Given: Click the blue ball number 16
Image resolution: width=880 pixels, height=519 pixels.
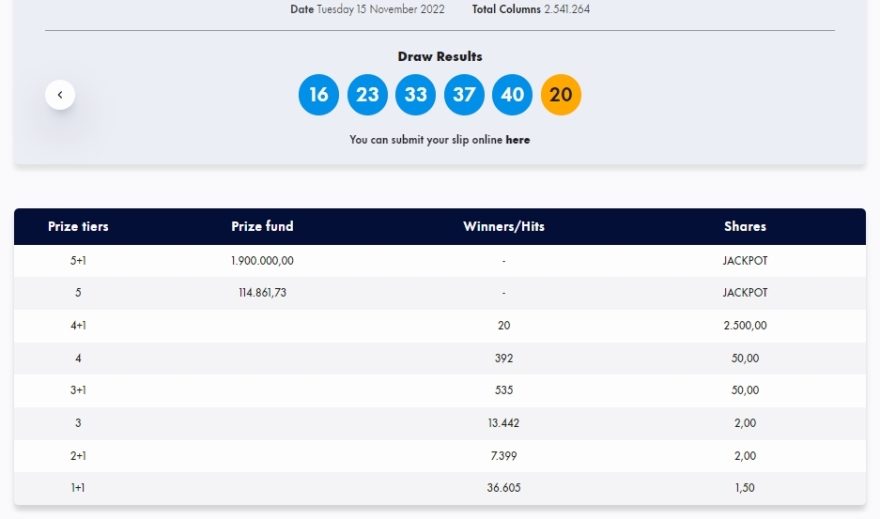Looking at the screenshot, I should (x=318, y=95).
